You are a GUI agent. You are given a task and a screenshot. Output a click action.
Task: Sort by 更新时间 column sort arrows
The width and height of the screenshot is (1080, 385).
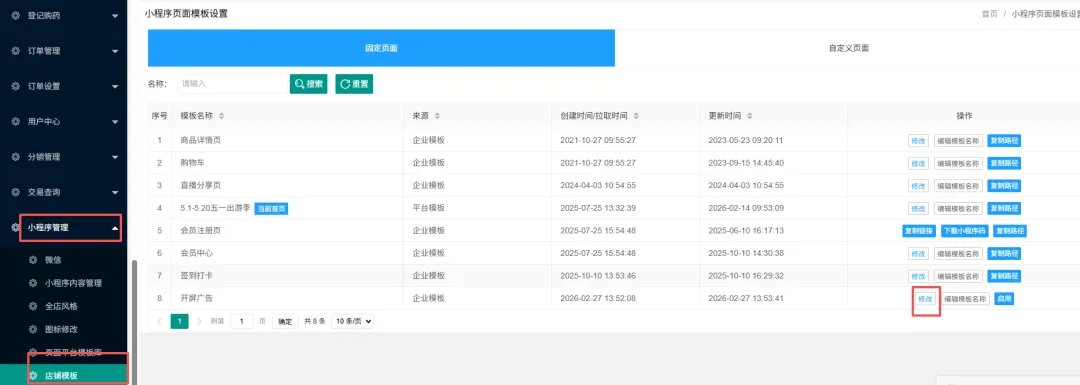(749, 116)
